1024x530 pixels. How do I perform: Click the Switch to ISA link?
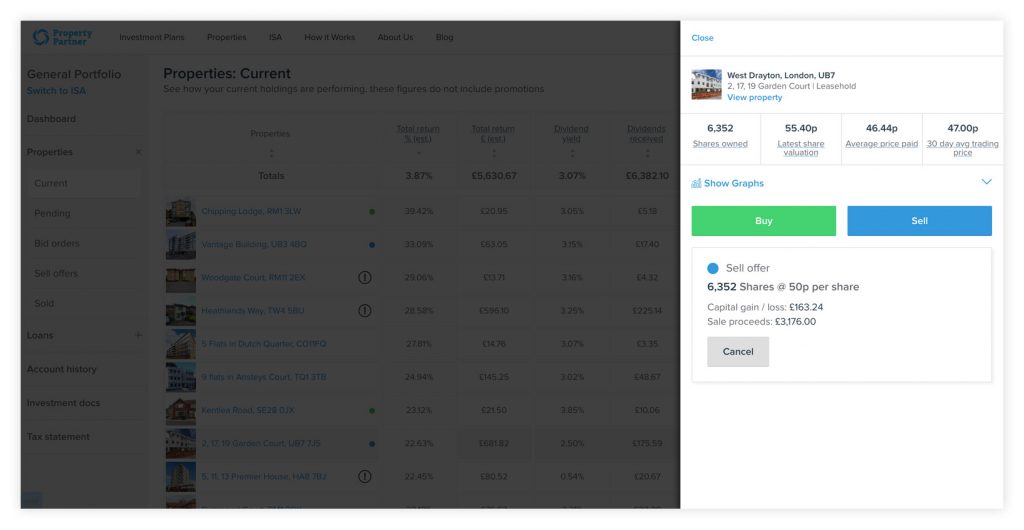[56, 91]
